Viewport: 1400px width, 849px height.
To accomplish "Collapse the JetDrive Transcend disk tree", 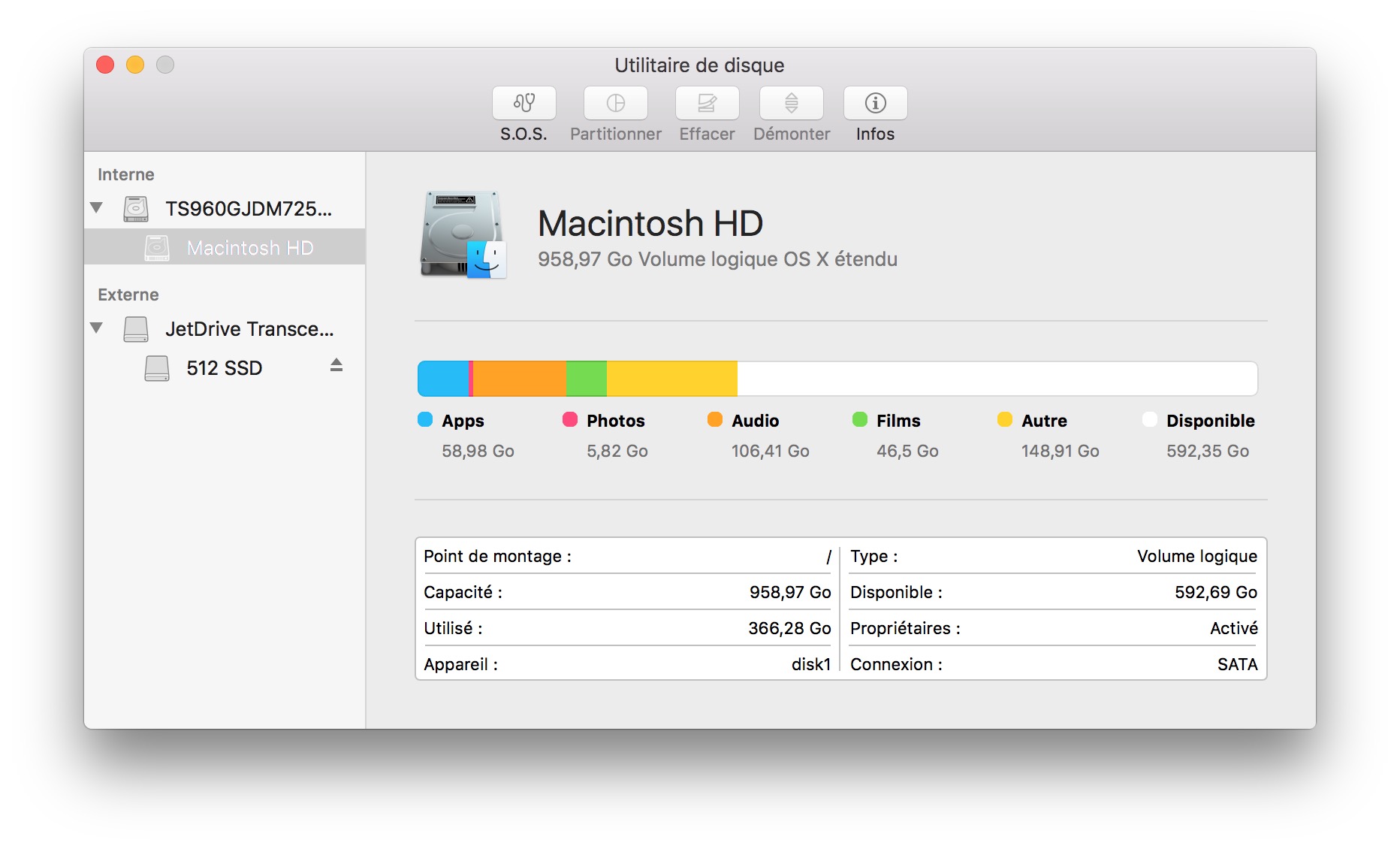I will [96, 328].
